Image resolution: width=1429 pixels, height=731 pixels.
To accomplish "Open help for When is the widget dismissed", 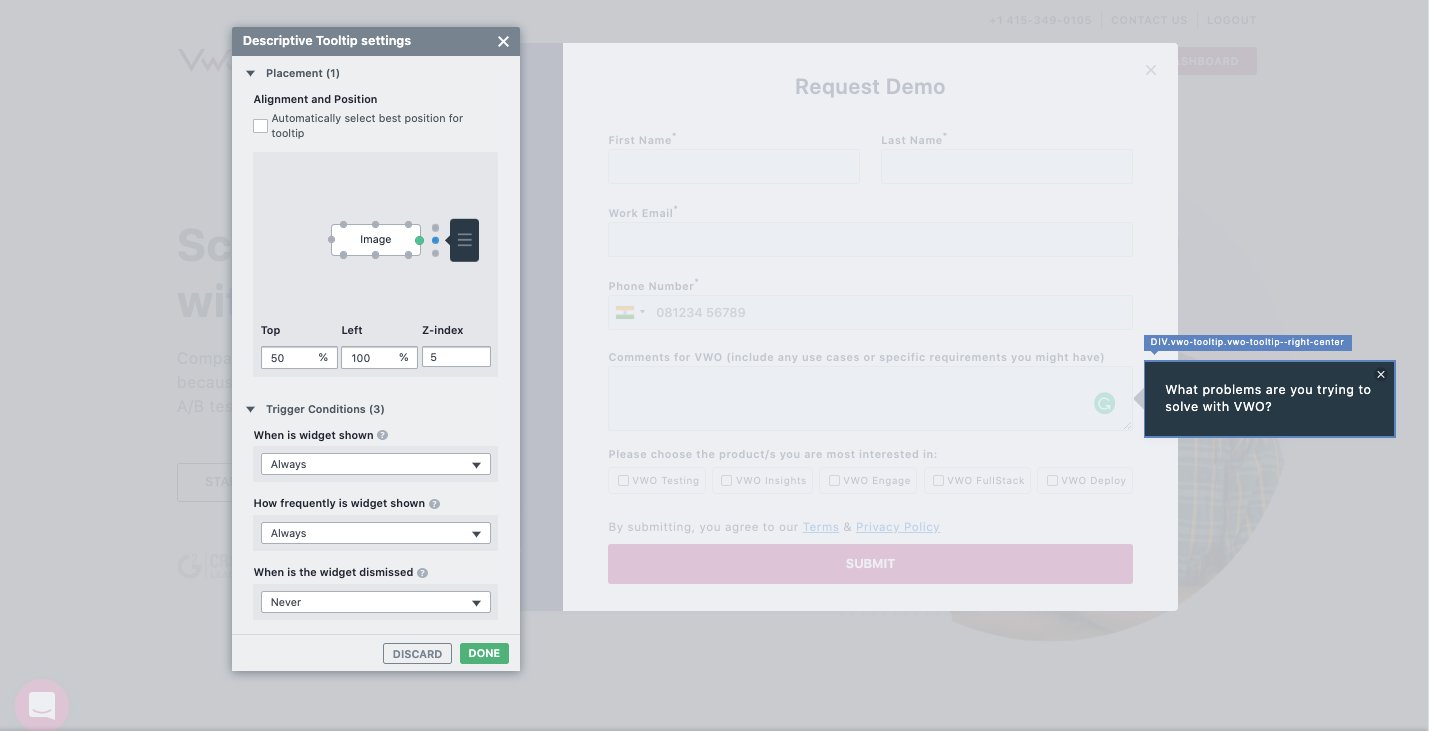I will 422,573.
